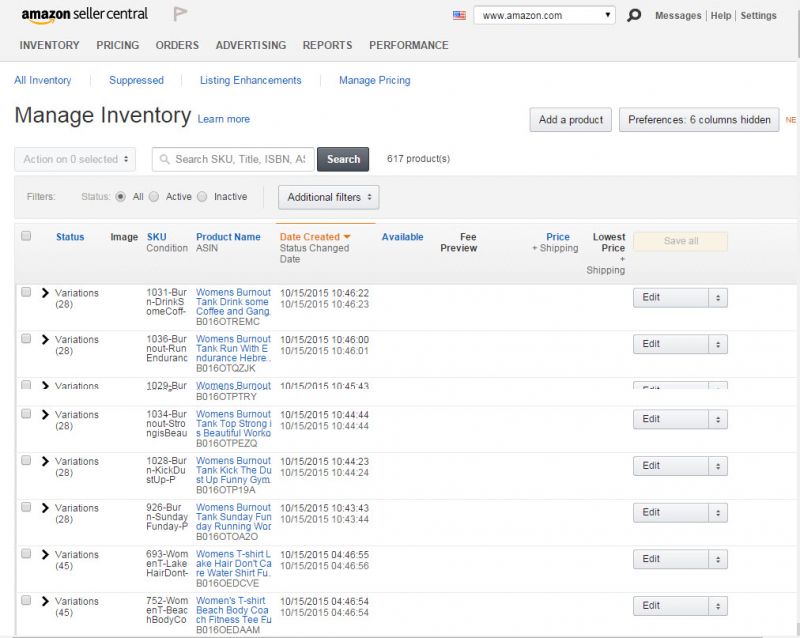Open the PERFORMANCE menu
This screenshot has height=638, width=800.
pos(409,45)
